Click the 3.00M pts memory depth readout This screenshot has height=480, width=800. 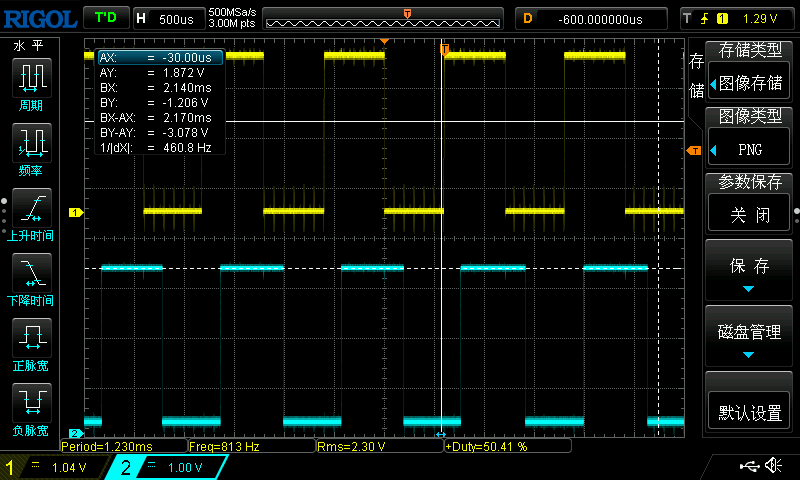click(x=232, y=23)
